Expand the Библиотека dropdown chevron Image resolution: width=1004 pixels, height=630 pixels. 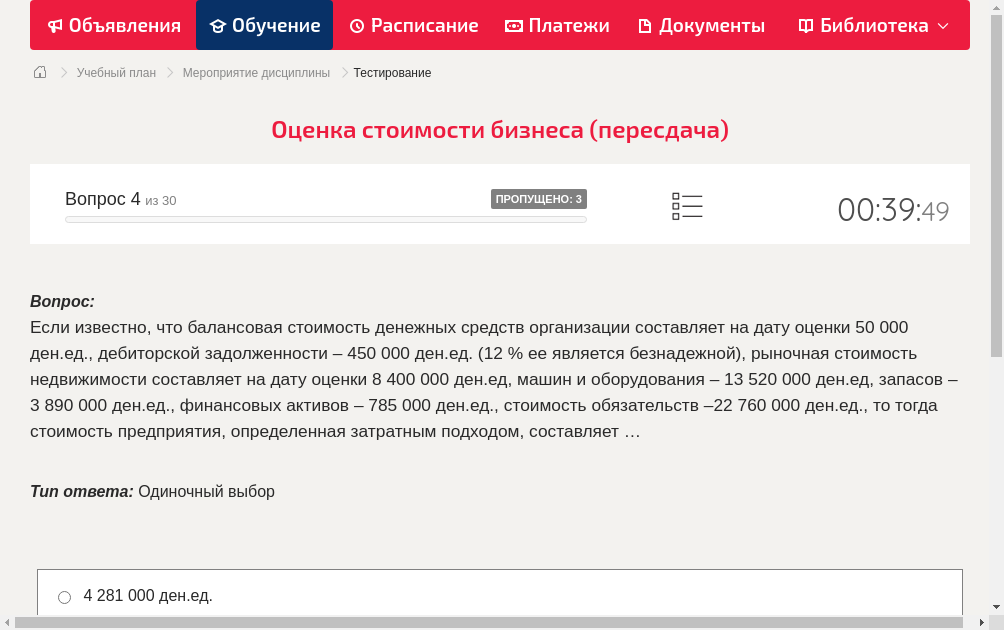coord(941,26)
